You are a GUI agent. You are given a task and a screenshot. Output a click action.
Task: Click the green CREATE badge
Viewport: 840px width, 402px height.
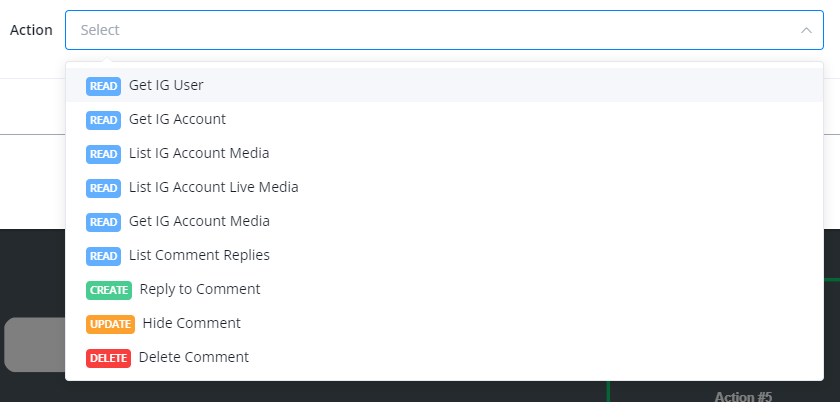click(109, 290)
